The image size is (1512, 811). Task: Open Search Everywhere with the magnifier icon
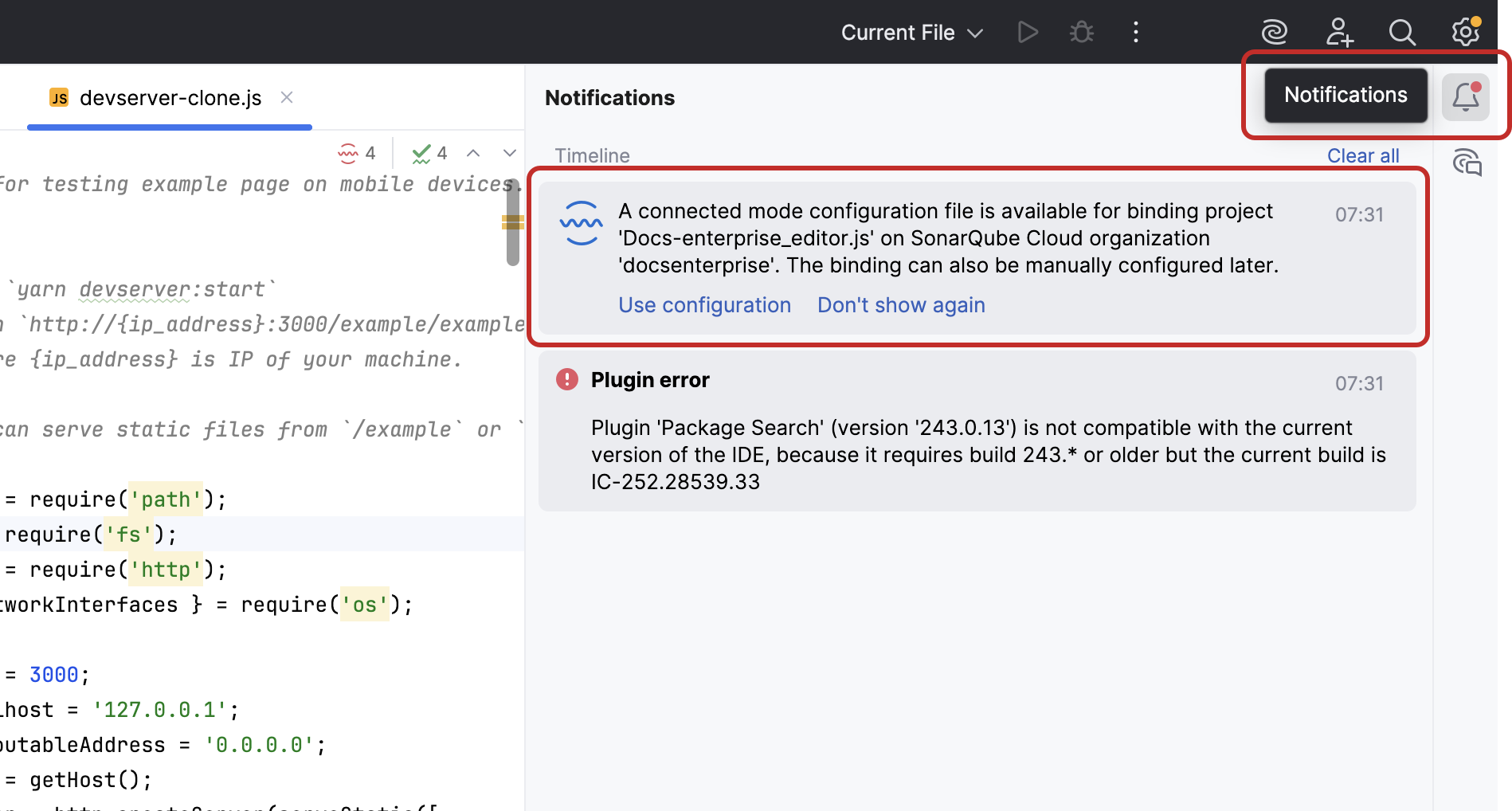[x=1402, y=32]
